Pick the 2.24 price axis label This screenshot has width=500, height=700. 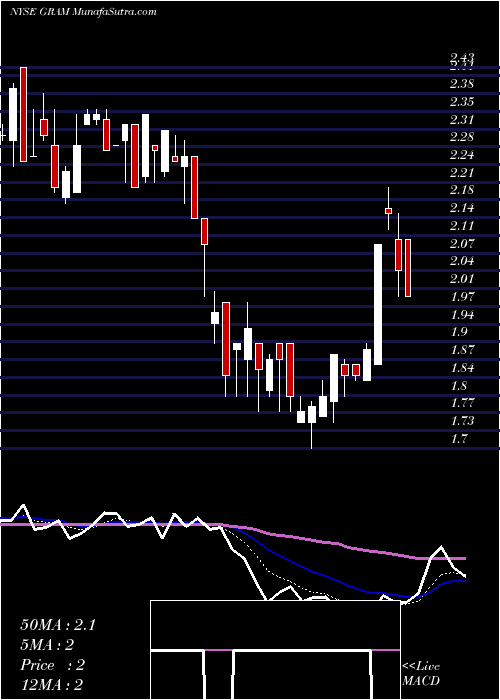462,155
